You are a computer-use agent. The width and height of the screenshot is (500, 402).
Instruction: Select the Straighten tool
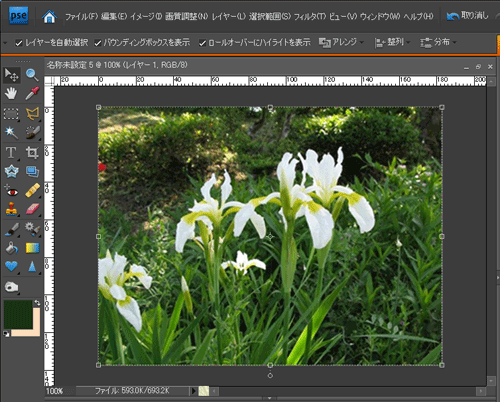click(x=32, y=172)
